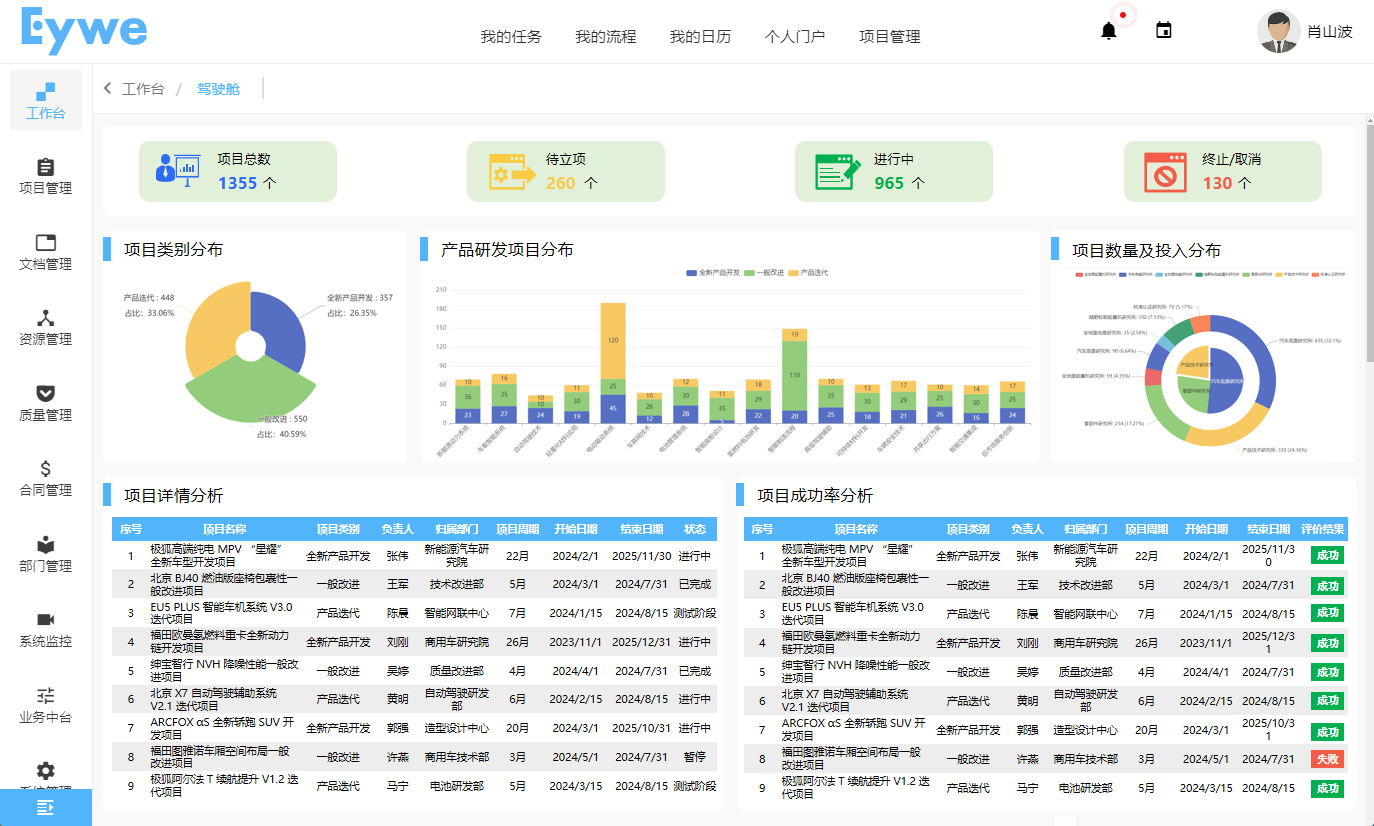Open 项目管理 in the left sidebar

pos(45,176)
